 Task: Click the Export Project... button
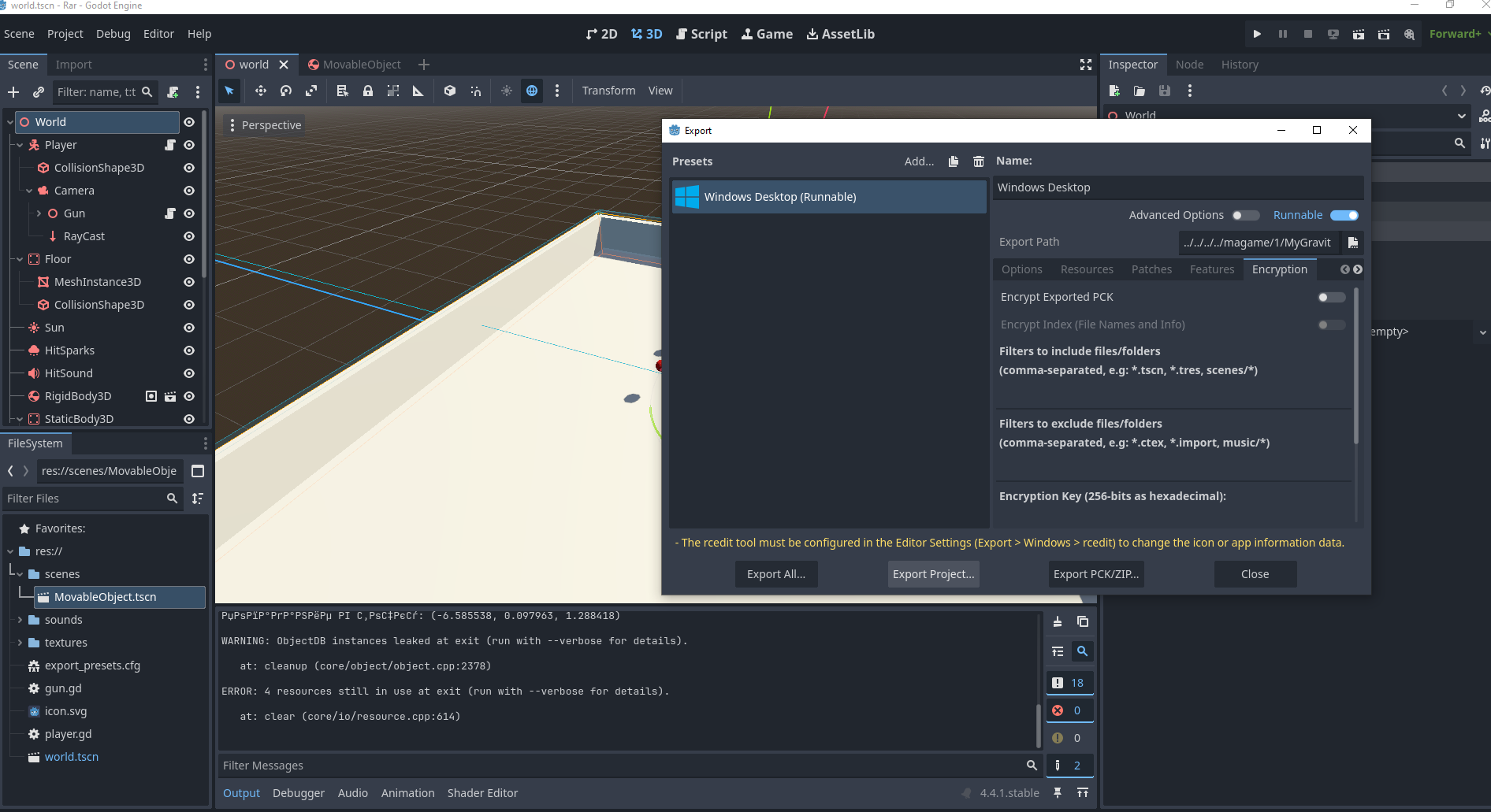pyautogui.click(x=933, y=574)
